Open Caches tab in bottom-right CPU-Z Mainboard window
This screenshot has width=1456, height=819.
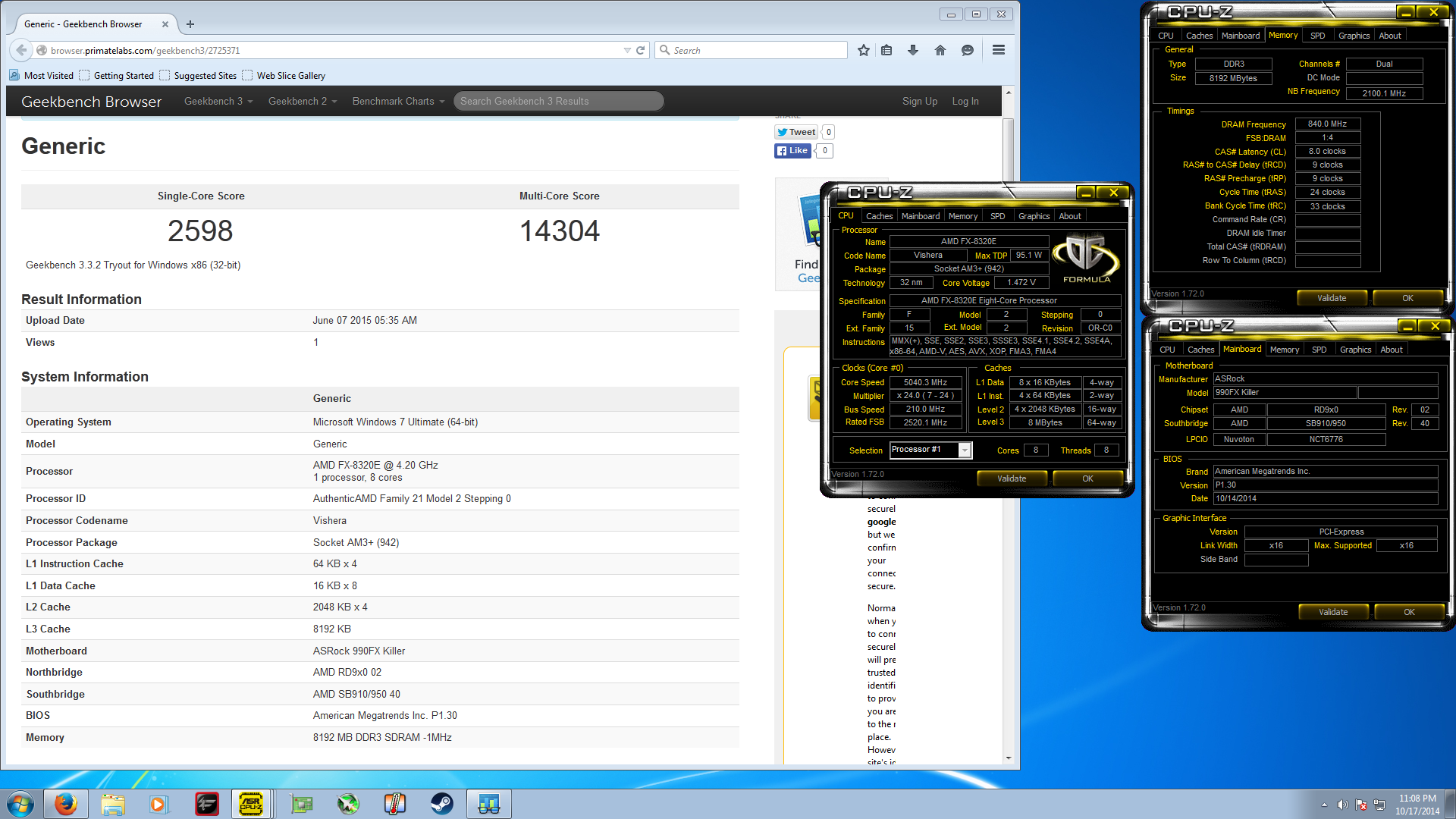[1200, 350]
